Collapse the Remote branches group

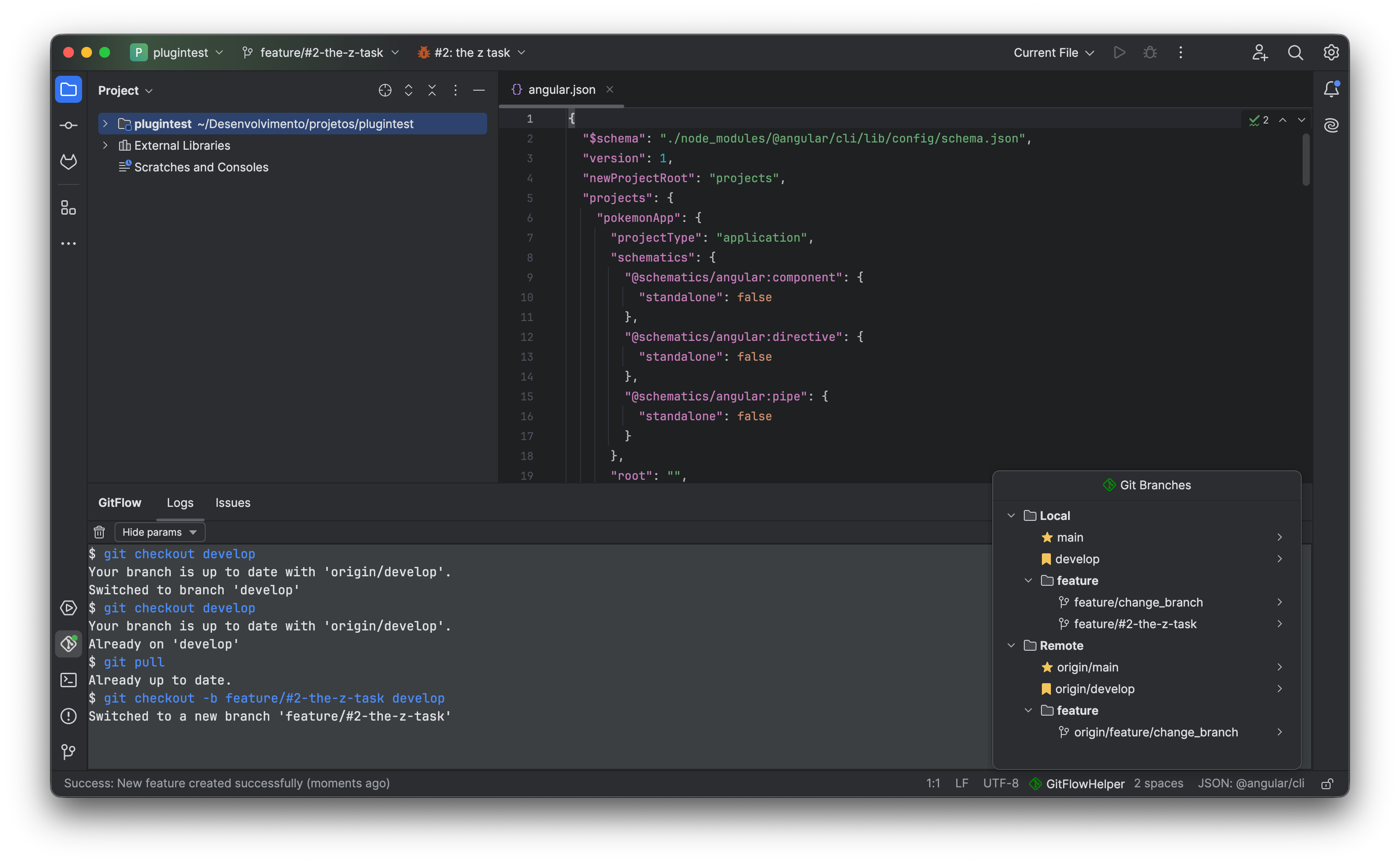pos(1011,645)
